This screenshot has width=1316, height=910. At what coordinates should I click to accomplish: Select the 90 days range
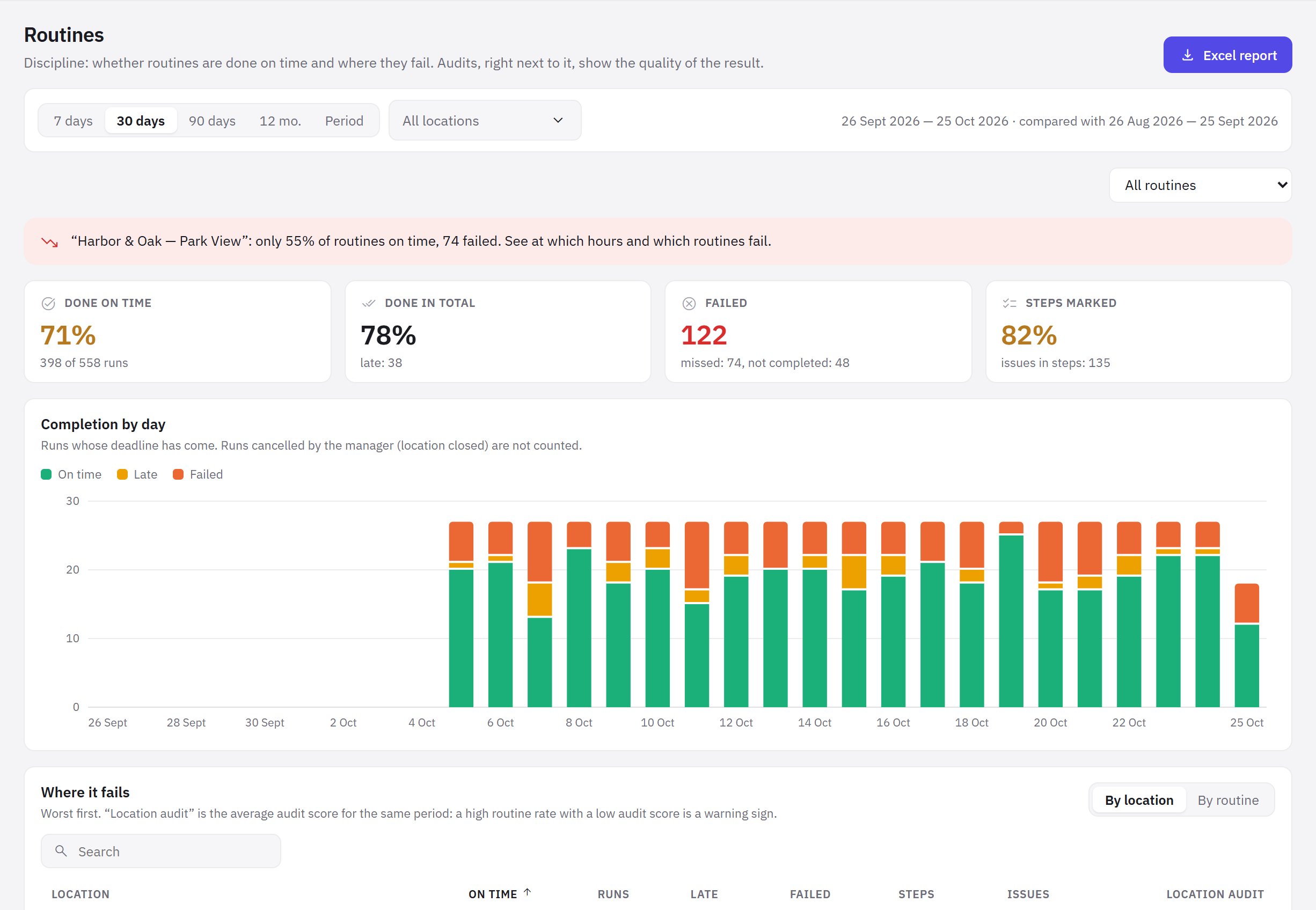[212, 121]
